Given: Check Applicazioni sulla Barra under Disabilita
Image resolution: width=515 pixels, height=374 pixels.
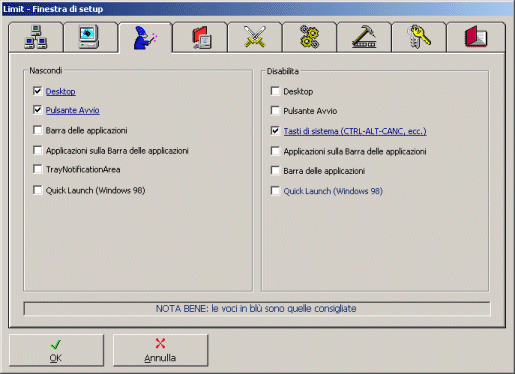Looking at the screenshot, I should [275, 151].
